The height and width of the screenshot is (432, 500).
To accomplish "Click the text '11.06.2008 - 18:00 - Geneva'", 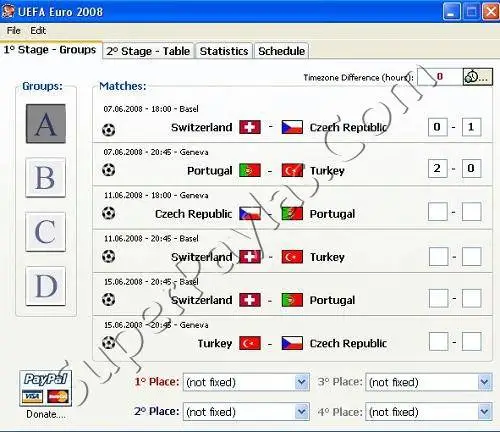I will point(156,195).
